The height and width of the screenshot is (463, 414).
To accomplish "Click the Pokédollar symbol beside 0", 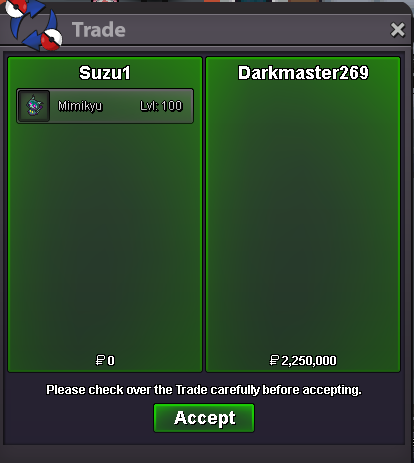I will pos(100,360).
